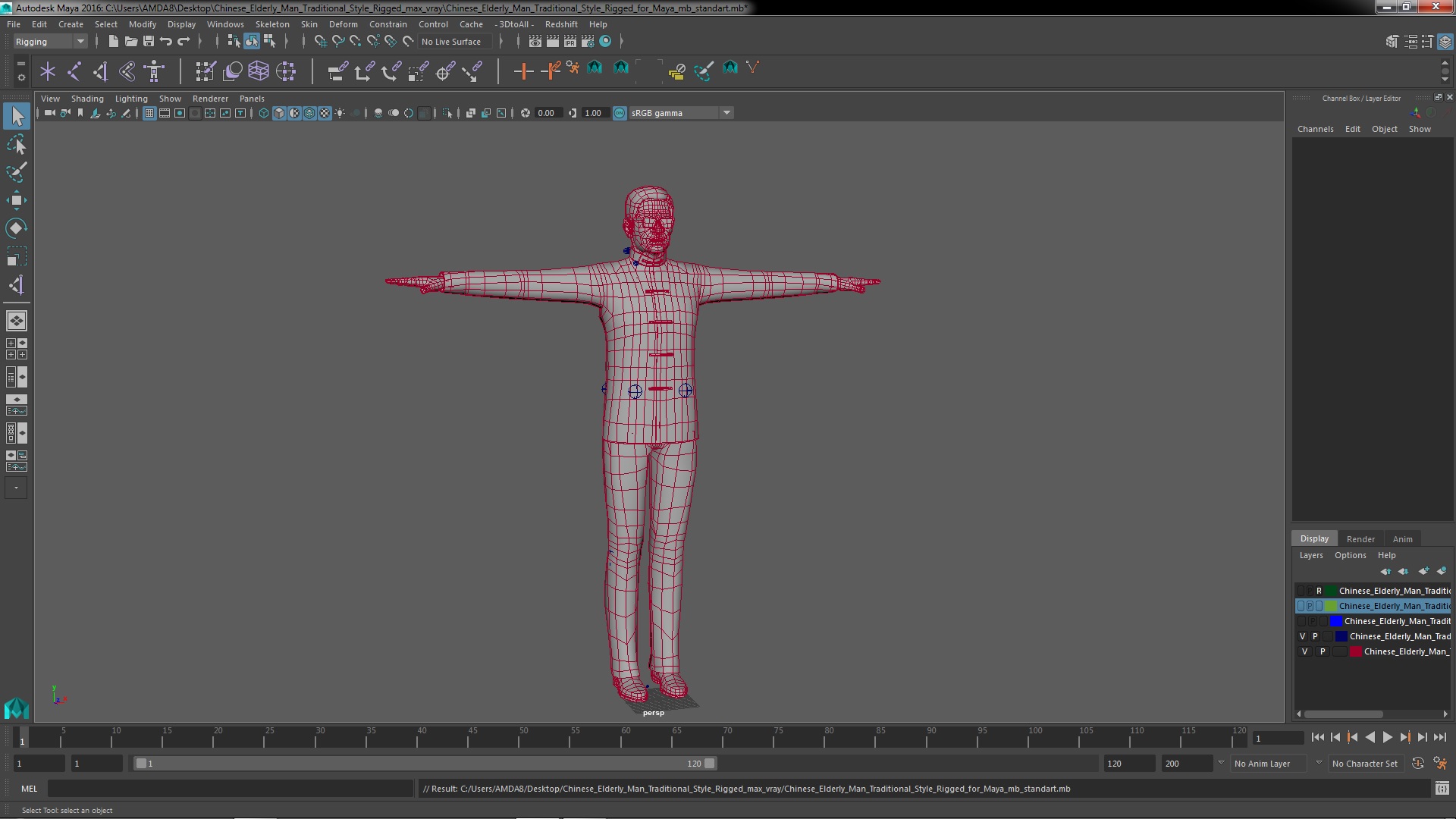The height and width of the screenshot is (819, 1456).
Task: Click the Redo arrow icon
Action: pos(184,41)
